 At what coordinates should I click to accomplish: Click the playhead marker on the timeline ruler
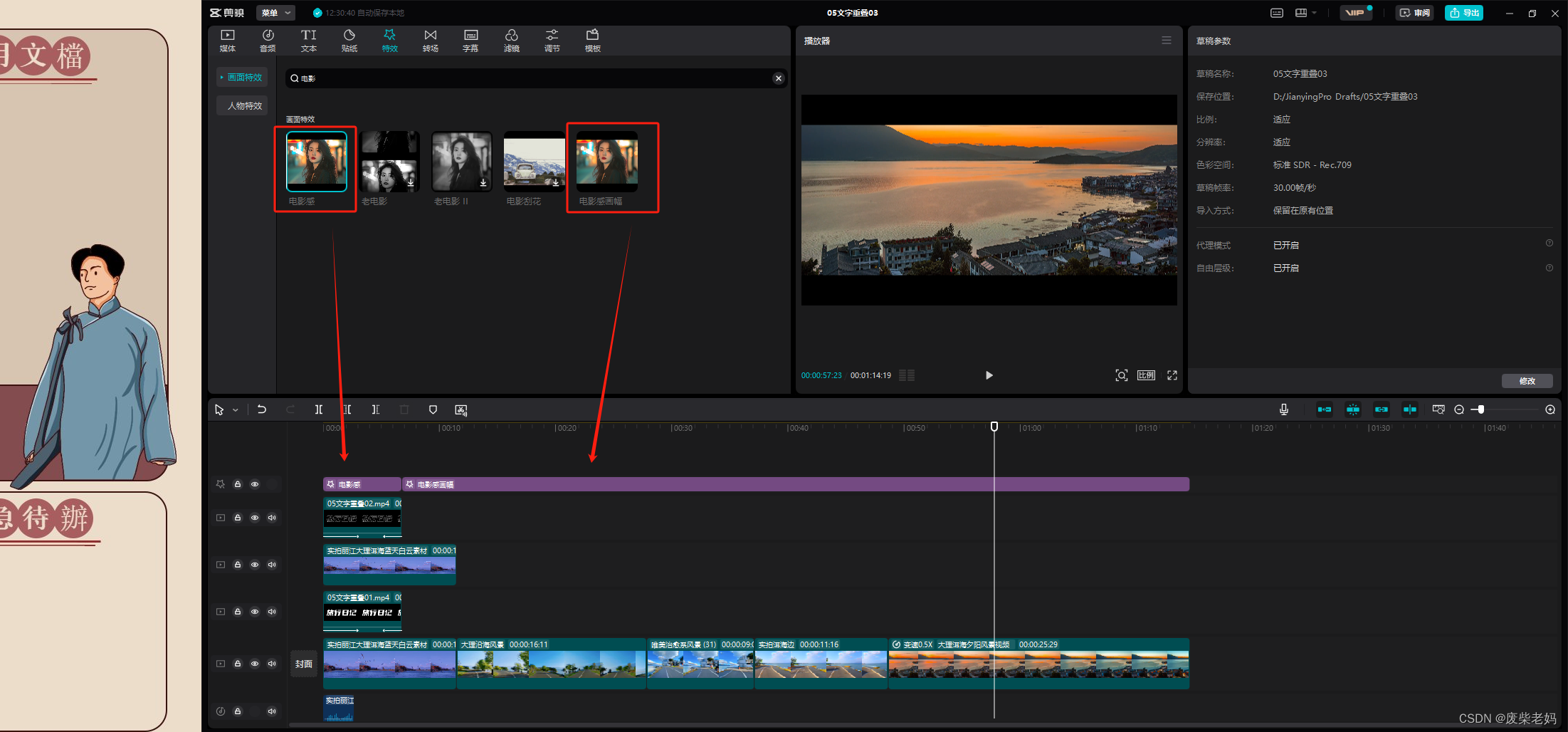click(x=994, y=427)
